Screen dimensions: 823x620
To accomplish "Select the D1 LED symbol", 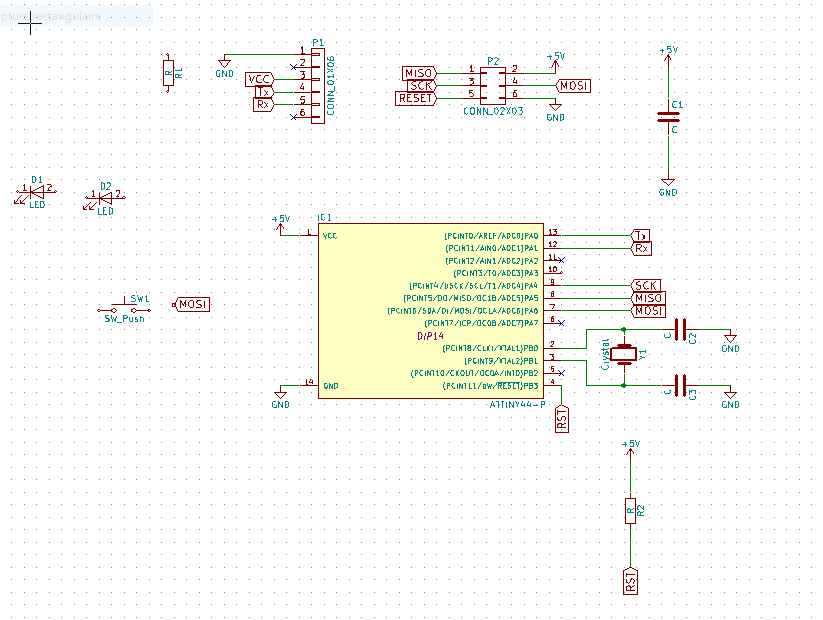I will coord(36,193).
